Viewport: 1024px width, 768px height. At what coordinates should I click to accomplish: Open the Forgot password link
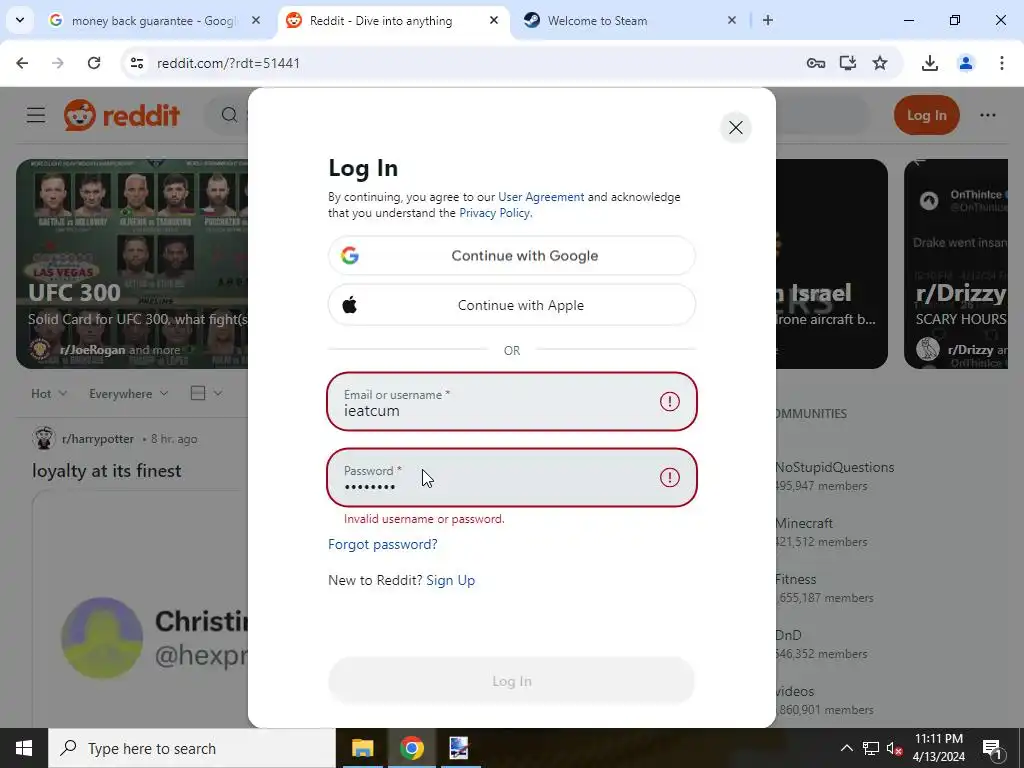pyautogui.click(x=383, y=544)
